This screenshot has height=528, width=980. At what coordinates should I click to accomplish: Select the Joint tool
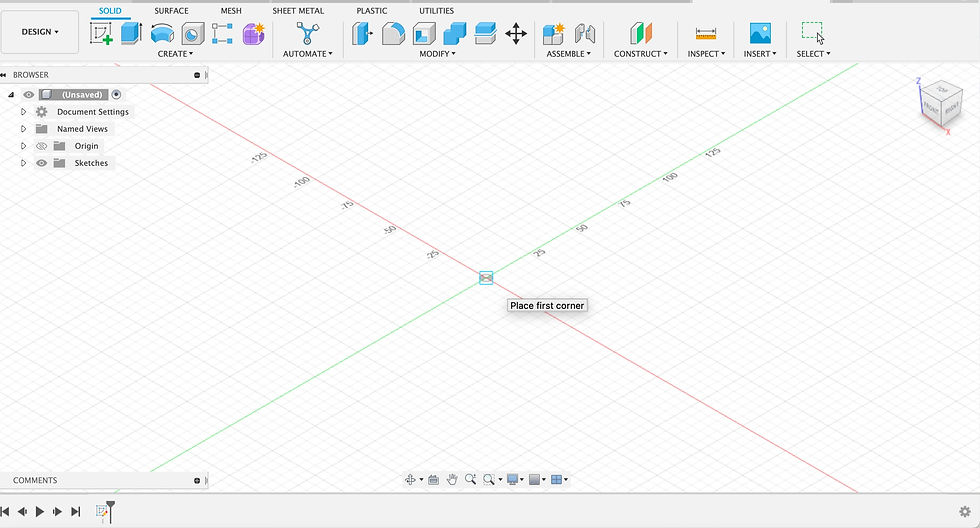(x=584, y=33)
